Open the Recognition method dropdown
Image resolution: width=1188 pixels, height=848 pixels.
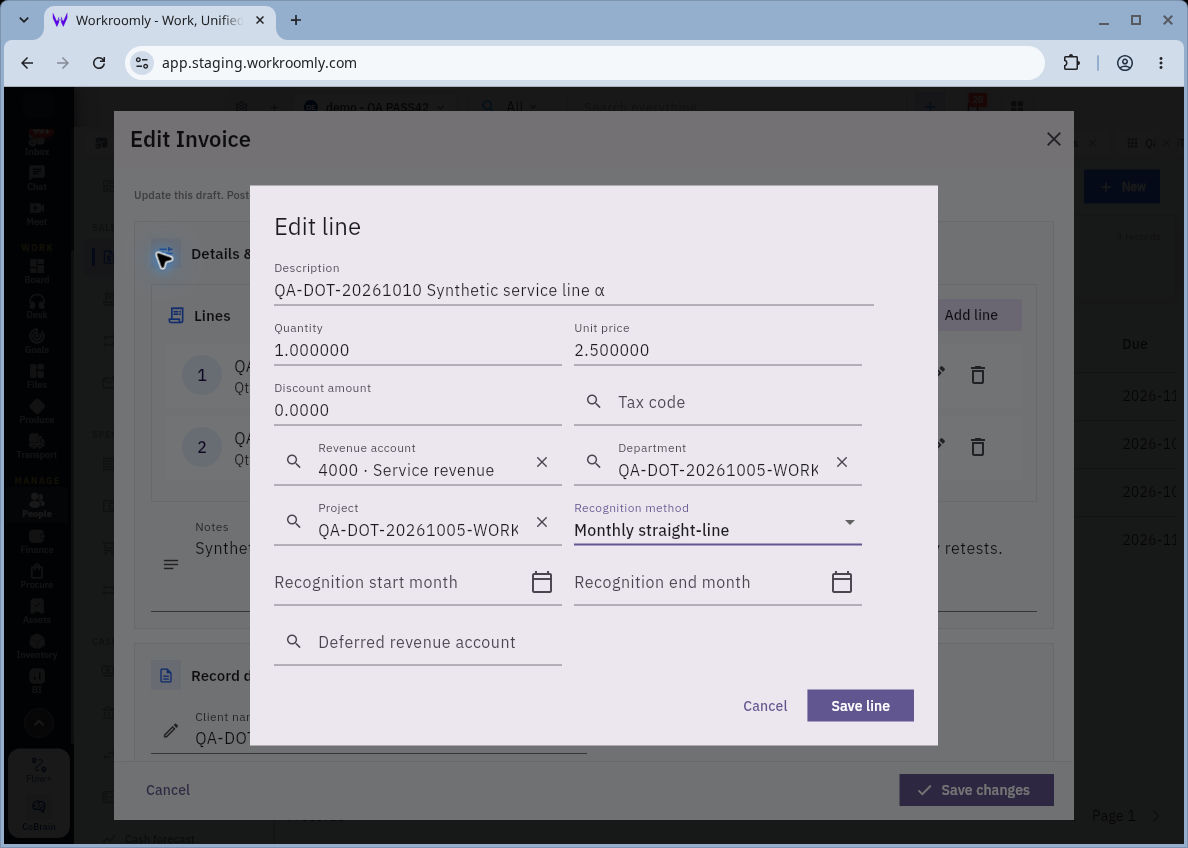pyautogui.click(x=717, y=522)
